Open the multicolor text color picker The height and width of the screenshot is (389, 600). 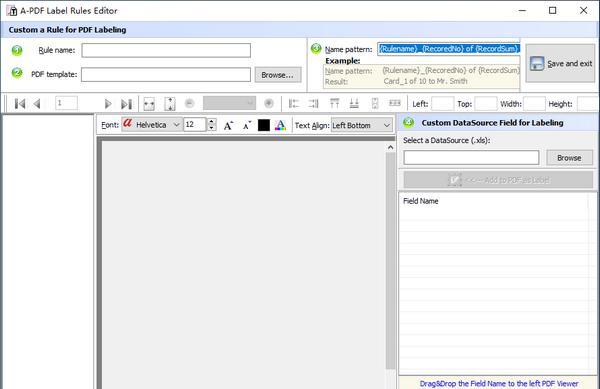click(280, 125)
